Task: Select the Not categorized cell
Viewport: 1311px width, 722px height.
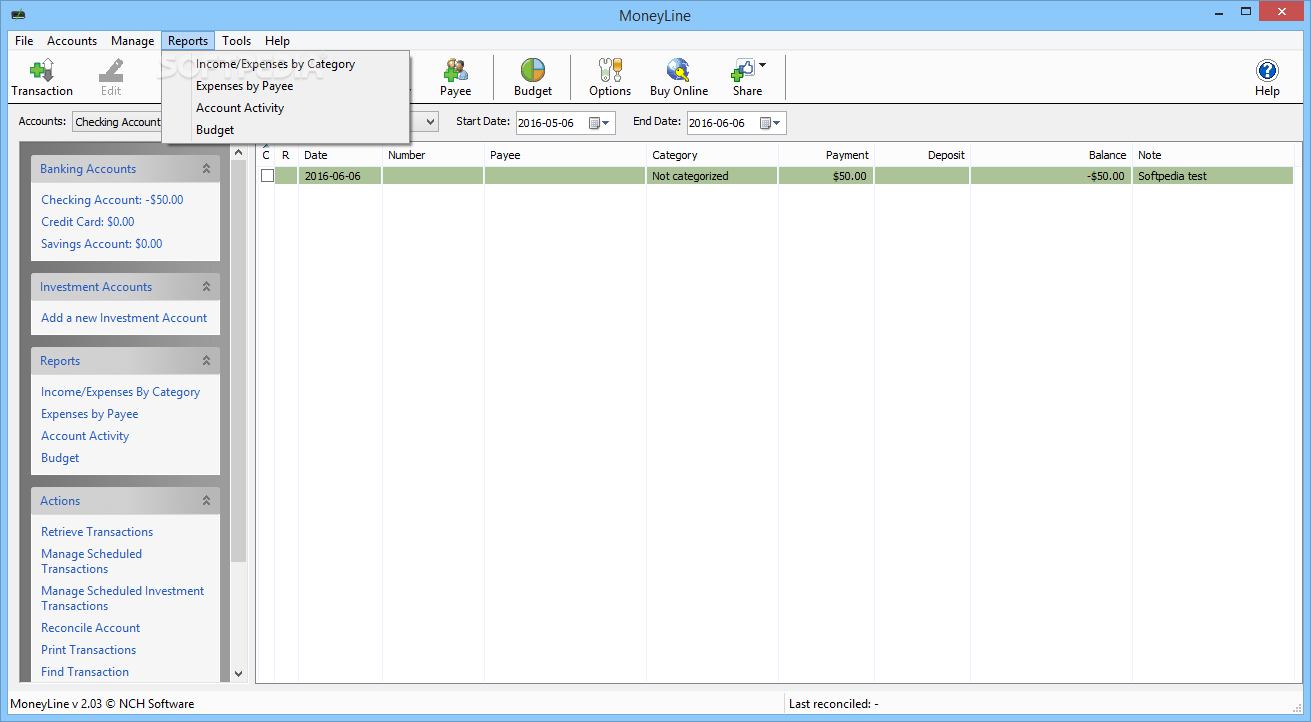Action: coord(712,176)
